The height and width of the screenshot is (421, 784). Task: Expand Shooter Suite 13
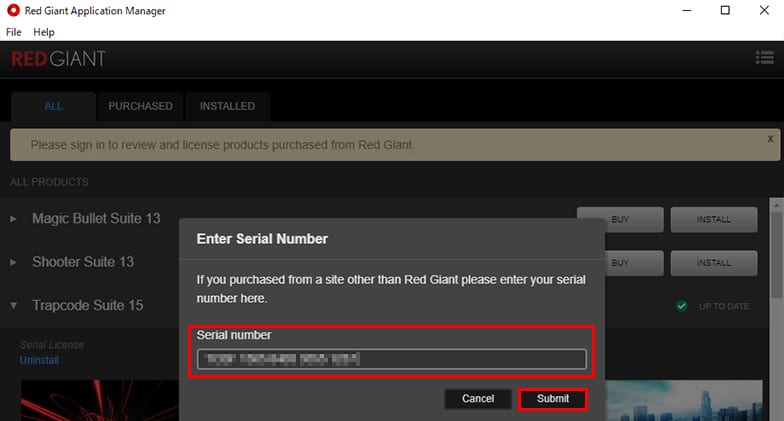14,262
